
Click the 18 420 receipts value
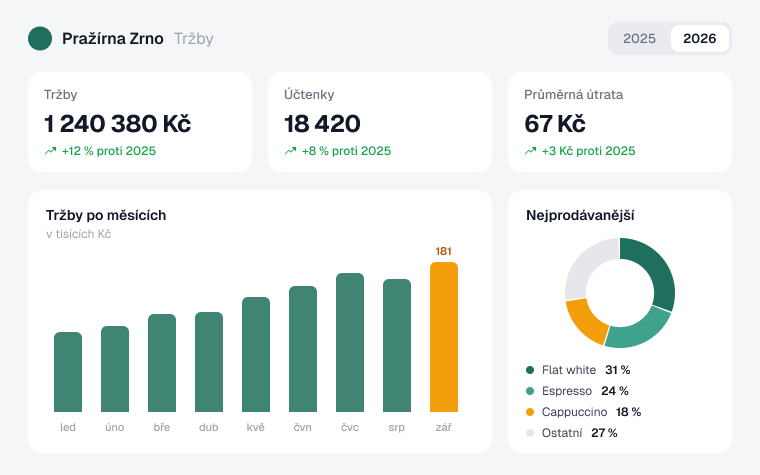pos(322,123)
